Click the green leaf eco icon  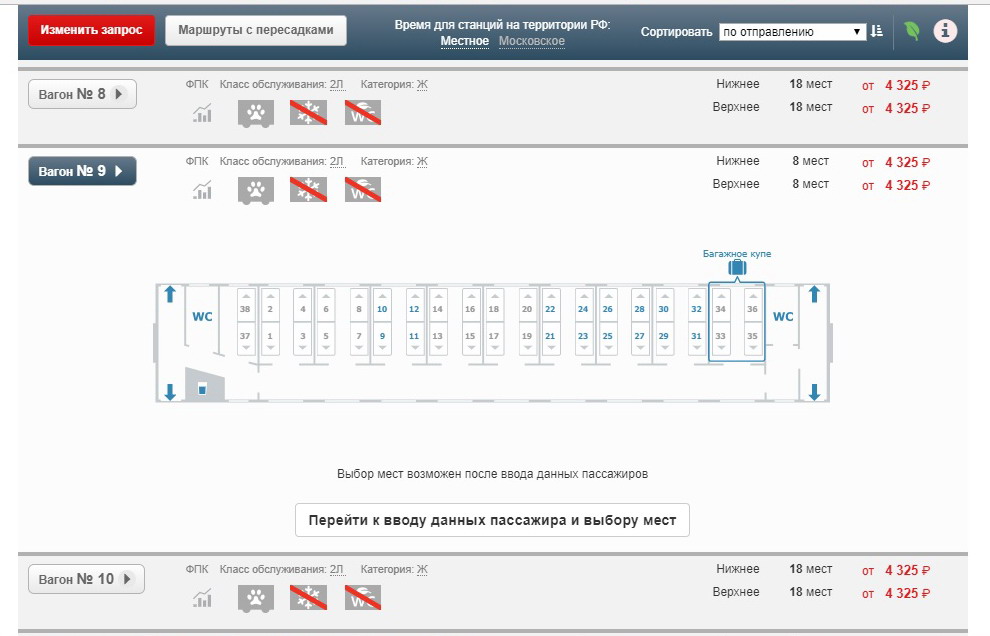pos(911,31)
